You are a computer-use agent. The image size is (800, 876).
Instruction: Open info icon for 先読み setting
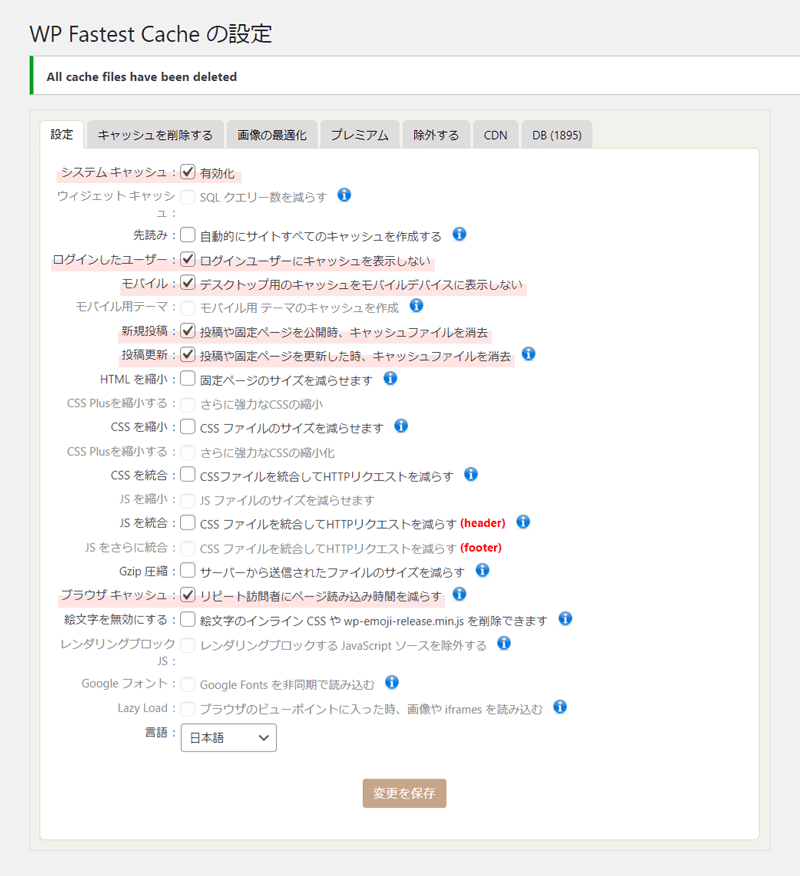(459, 234)
